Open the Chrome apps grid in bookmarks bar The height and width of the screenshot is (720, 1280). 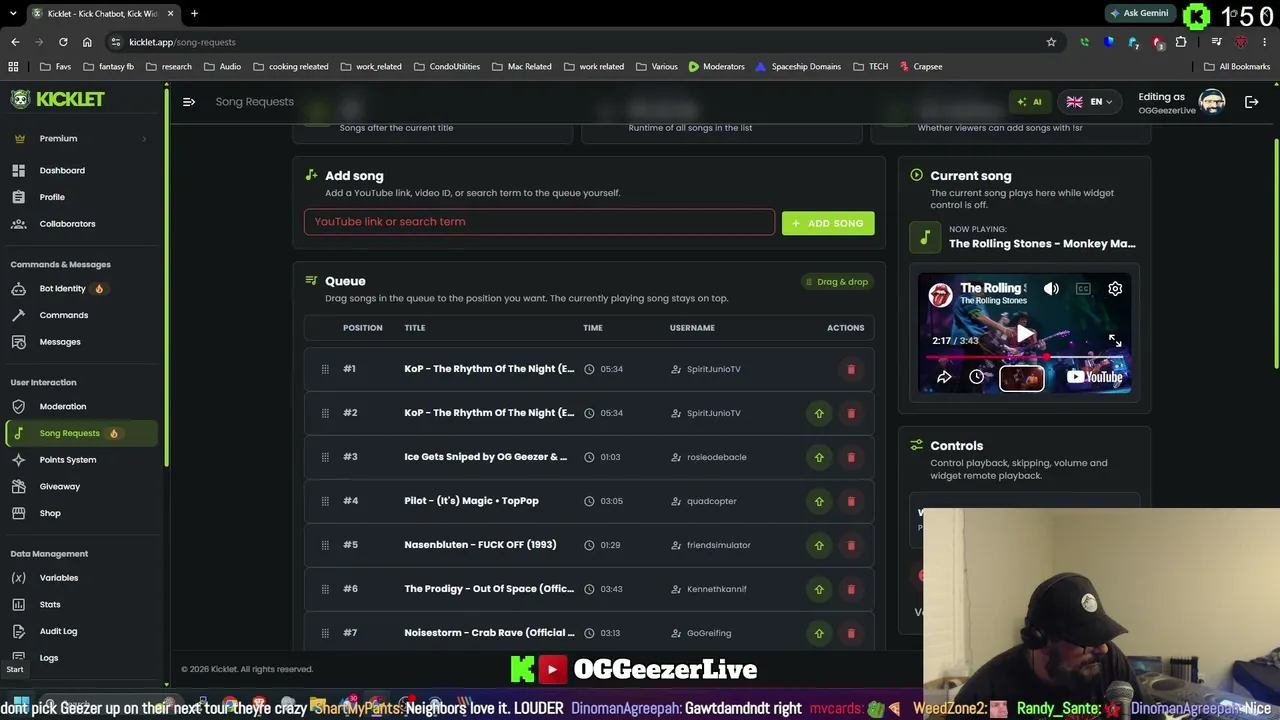pyautogui.click(x=13, y=67)
